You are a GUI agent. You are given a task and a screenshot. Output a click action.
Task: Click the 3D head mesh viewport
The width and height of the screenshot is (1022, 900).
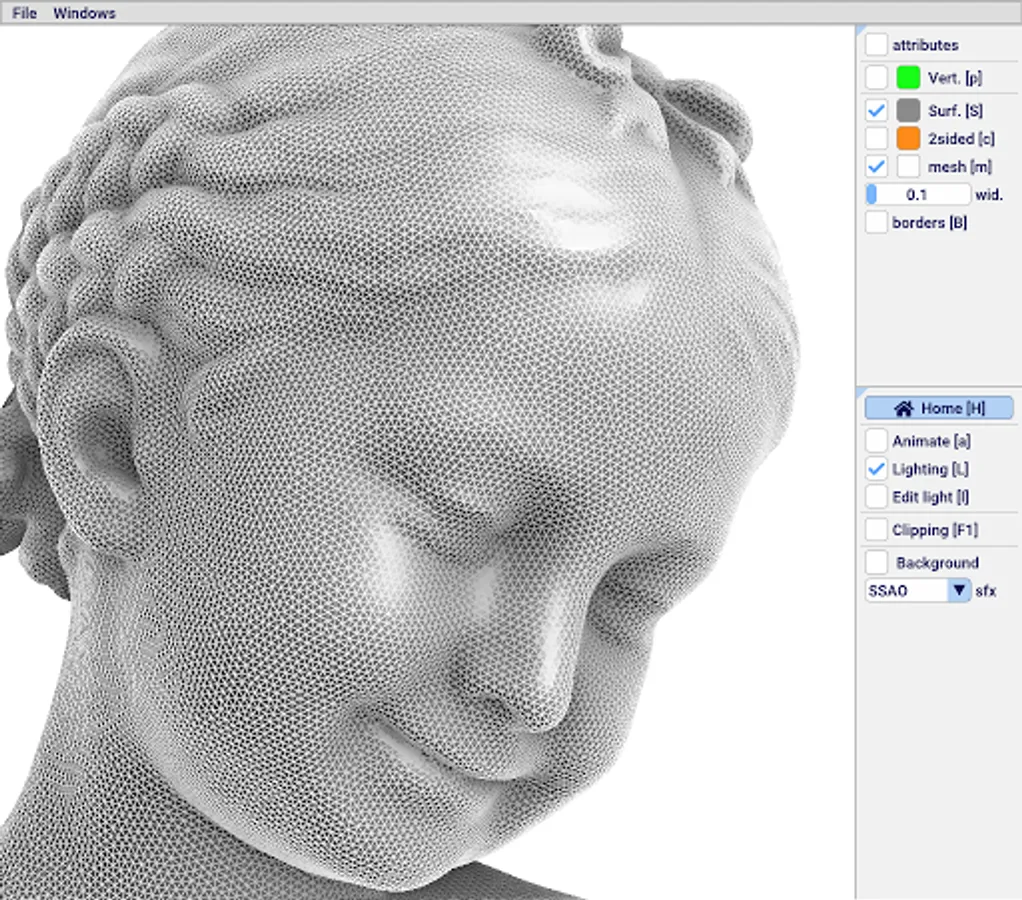coord(427,463)
